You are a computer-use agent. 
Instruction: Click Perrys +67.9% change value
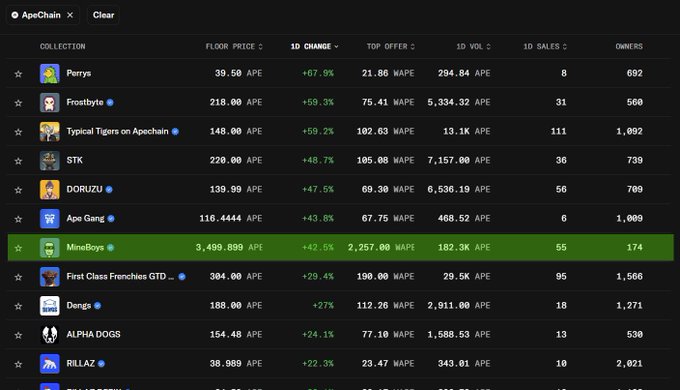317,73
